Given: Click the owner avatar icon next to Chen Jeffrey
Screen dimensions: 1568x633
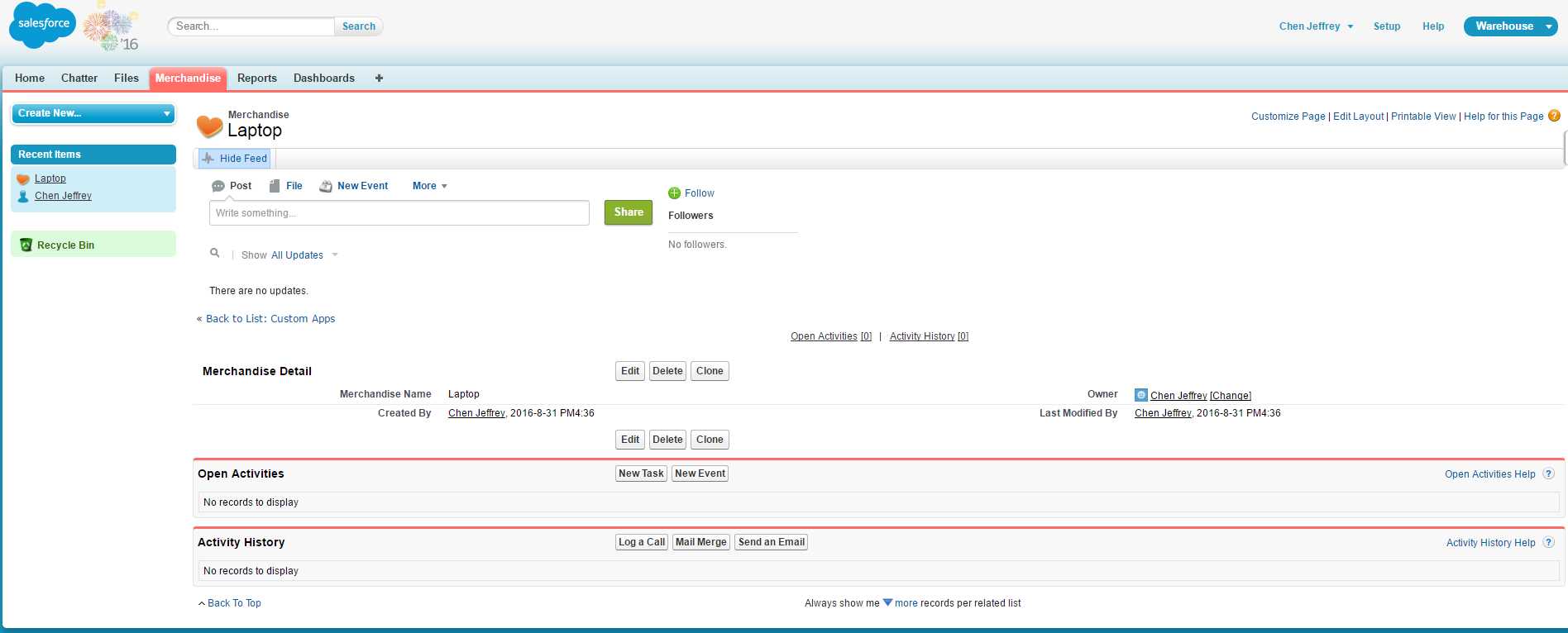Looking at the screenshot, I should [1141, 395].
